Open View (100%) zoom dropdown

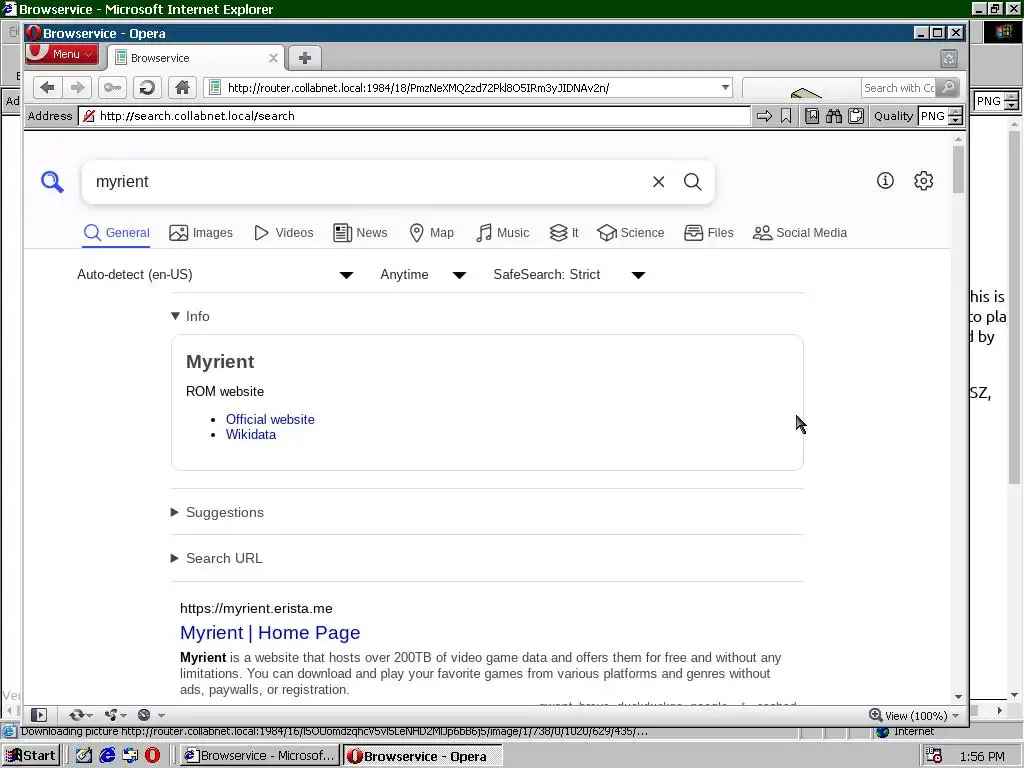(914, 716)
